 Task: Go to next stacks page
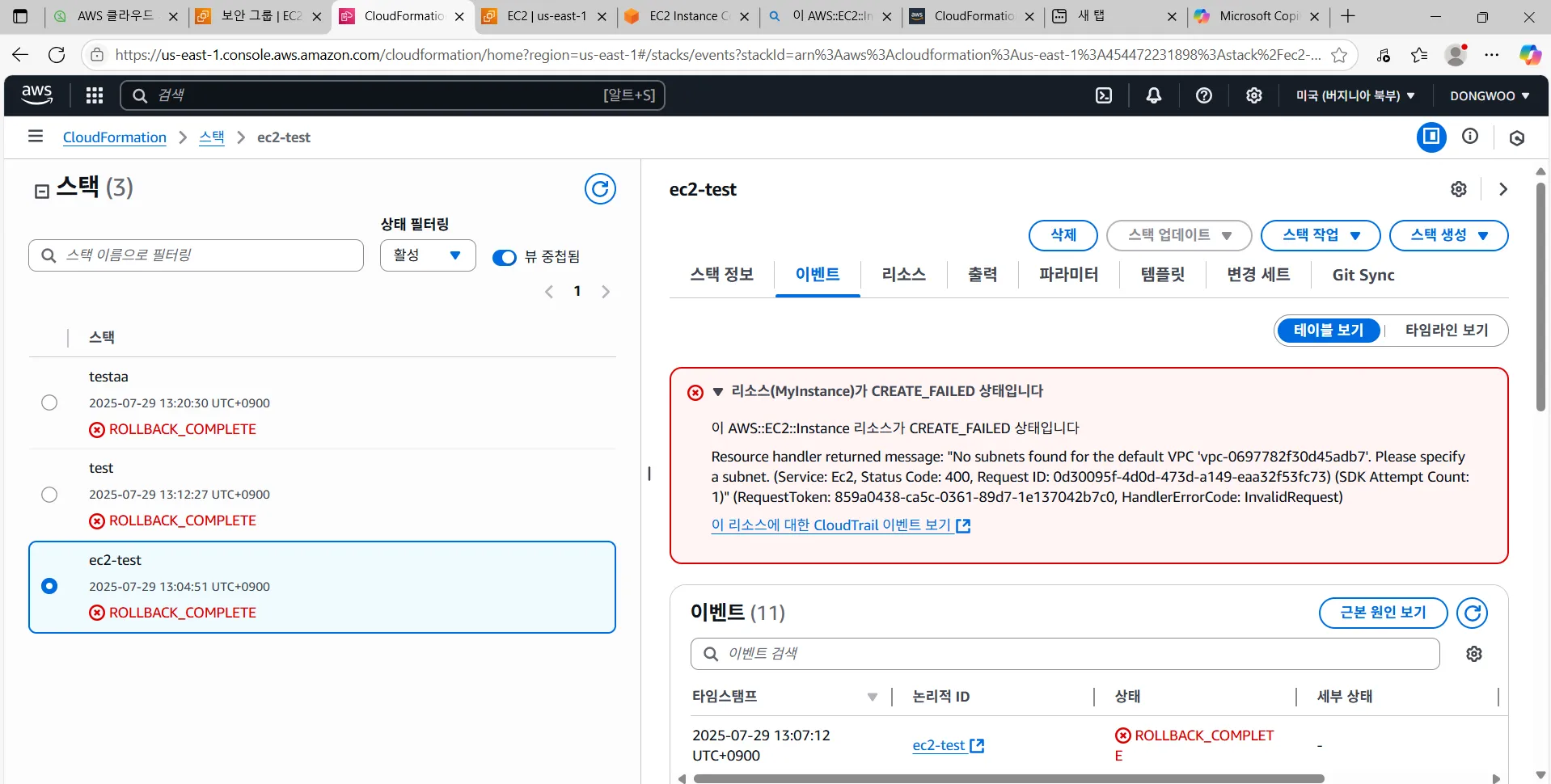[606, 292]
